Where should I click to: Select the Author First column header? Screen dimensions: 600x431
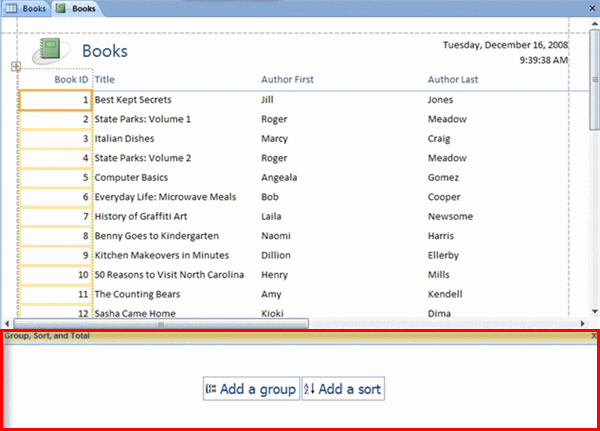[290, 79]
